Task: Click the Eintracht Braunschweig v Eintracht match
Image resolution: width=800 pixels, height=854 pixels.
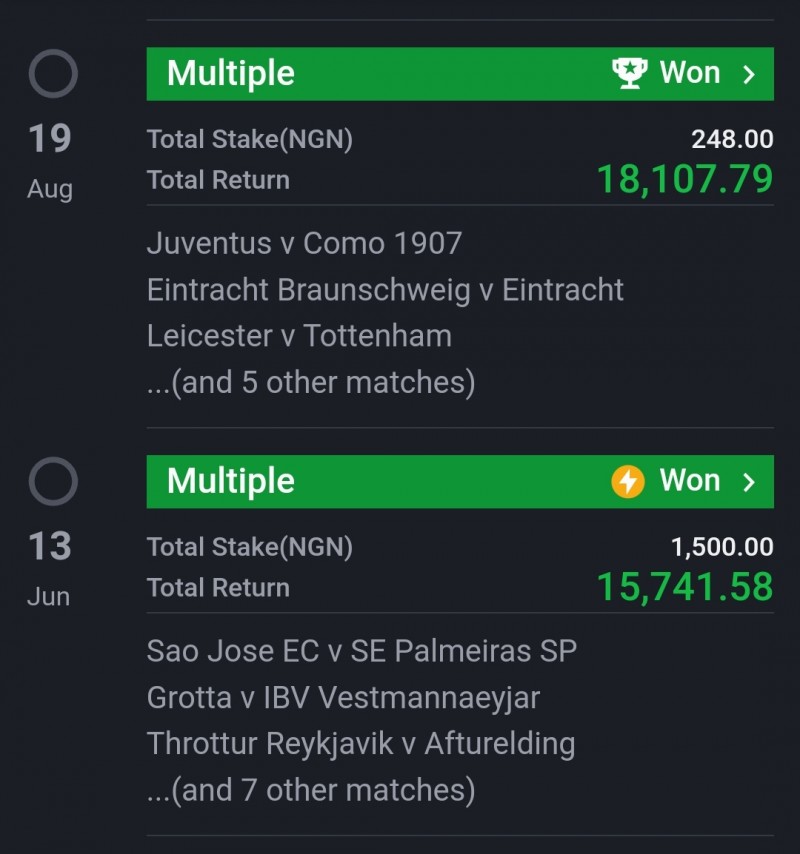Action: pos(385,290)
